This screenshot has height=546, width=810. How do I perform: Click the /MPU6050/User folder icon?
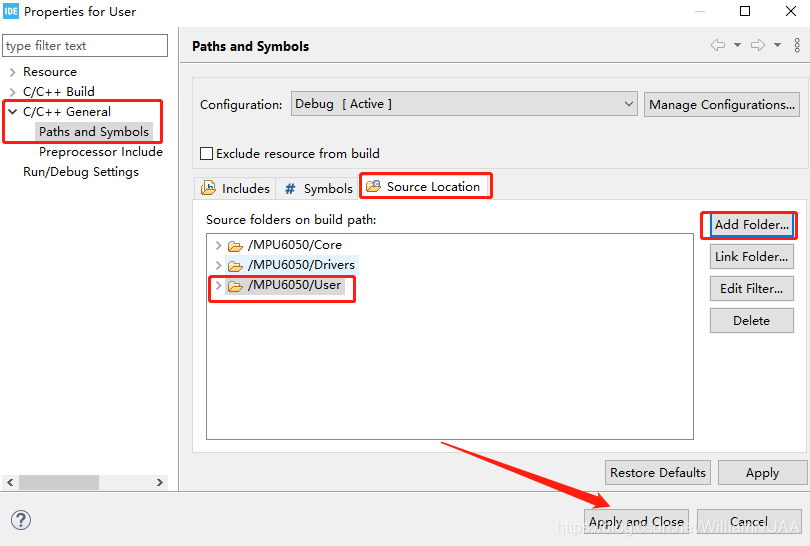pyautogui.click(x=235, y=286)
